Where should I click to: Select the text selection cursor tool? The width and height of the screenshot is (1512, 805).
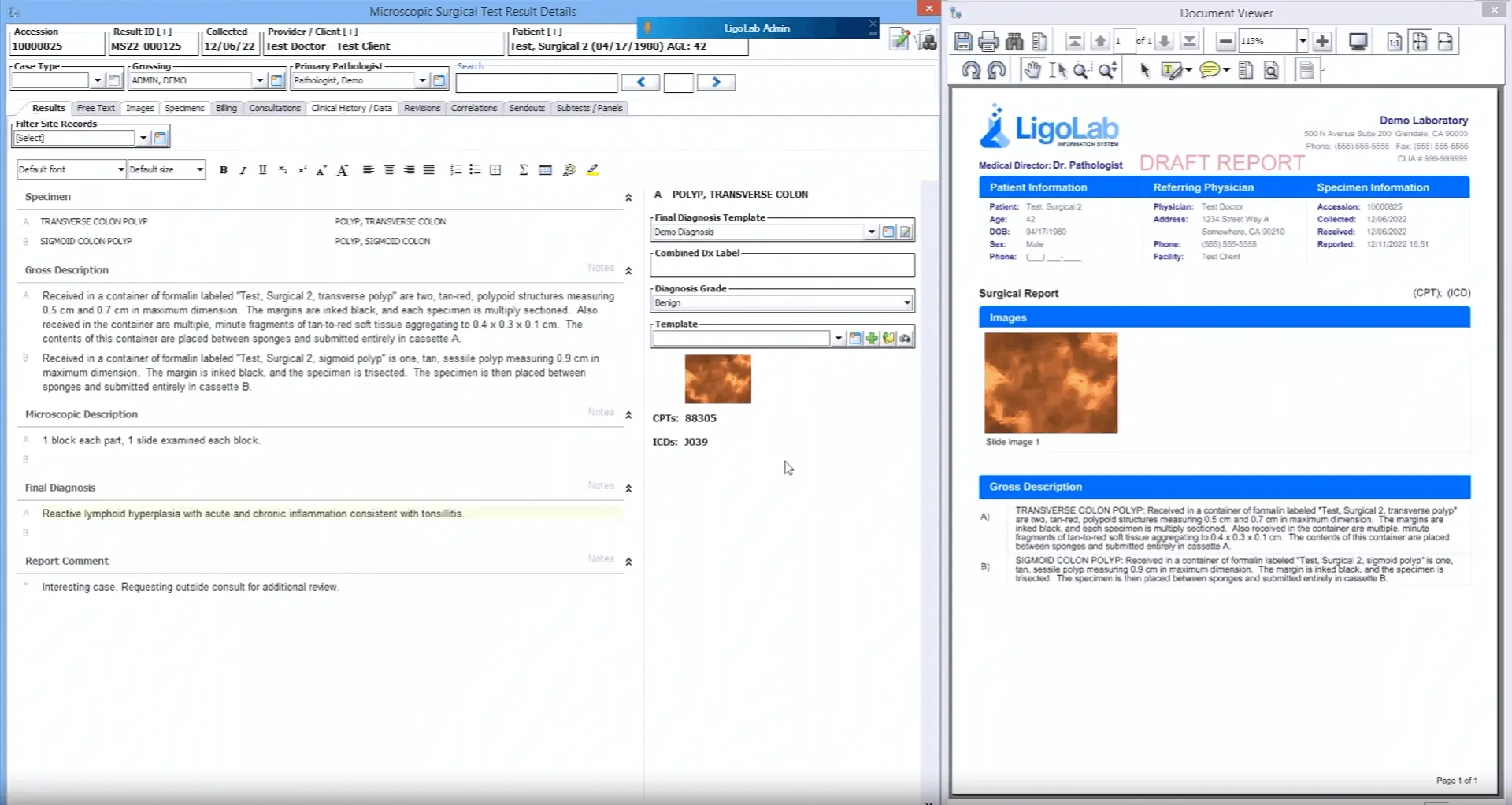coord(1058,71)
